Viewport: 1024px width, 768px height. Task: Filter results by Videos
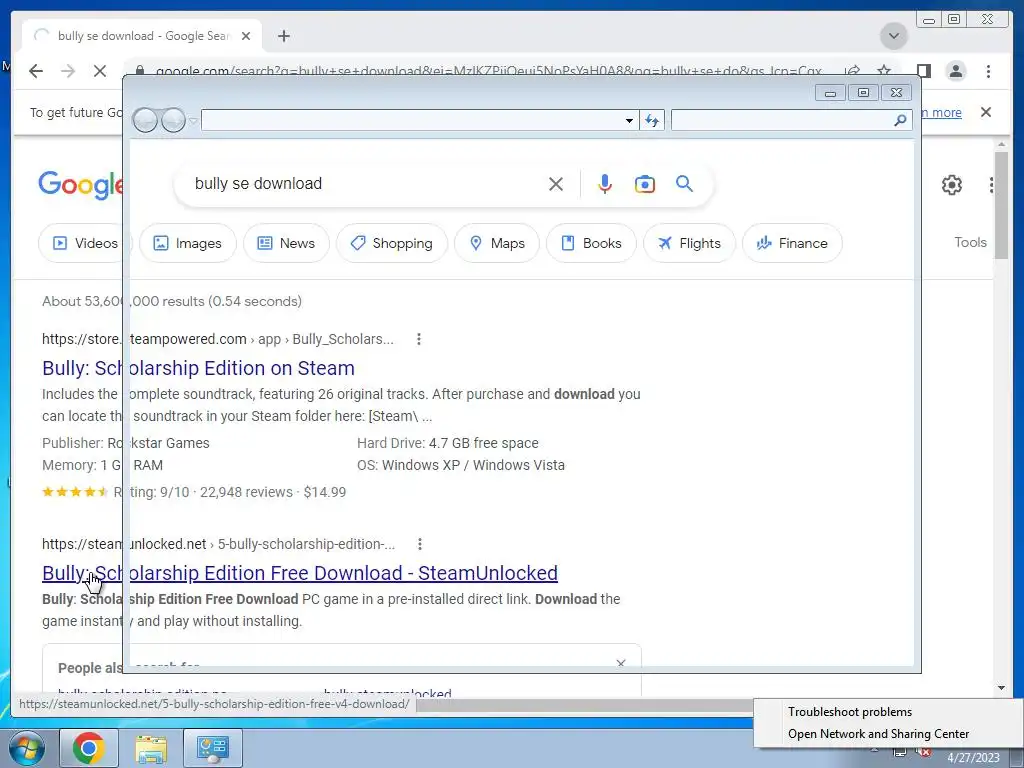click(x=86, y=243)
